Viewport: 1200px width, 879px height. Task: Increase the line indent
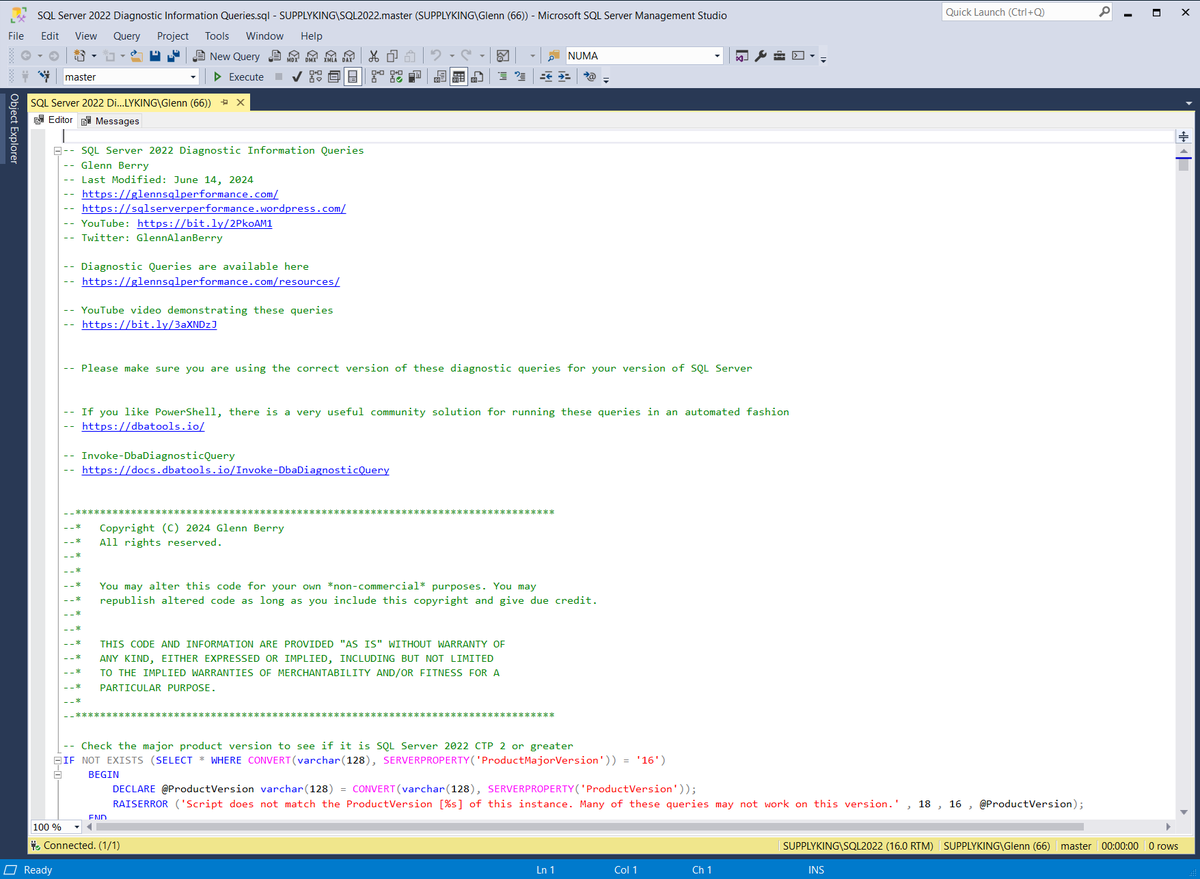[564, 77]
